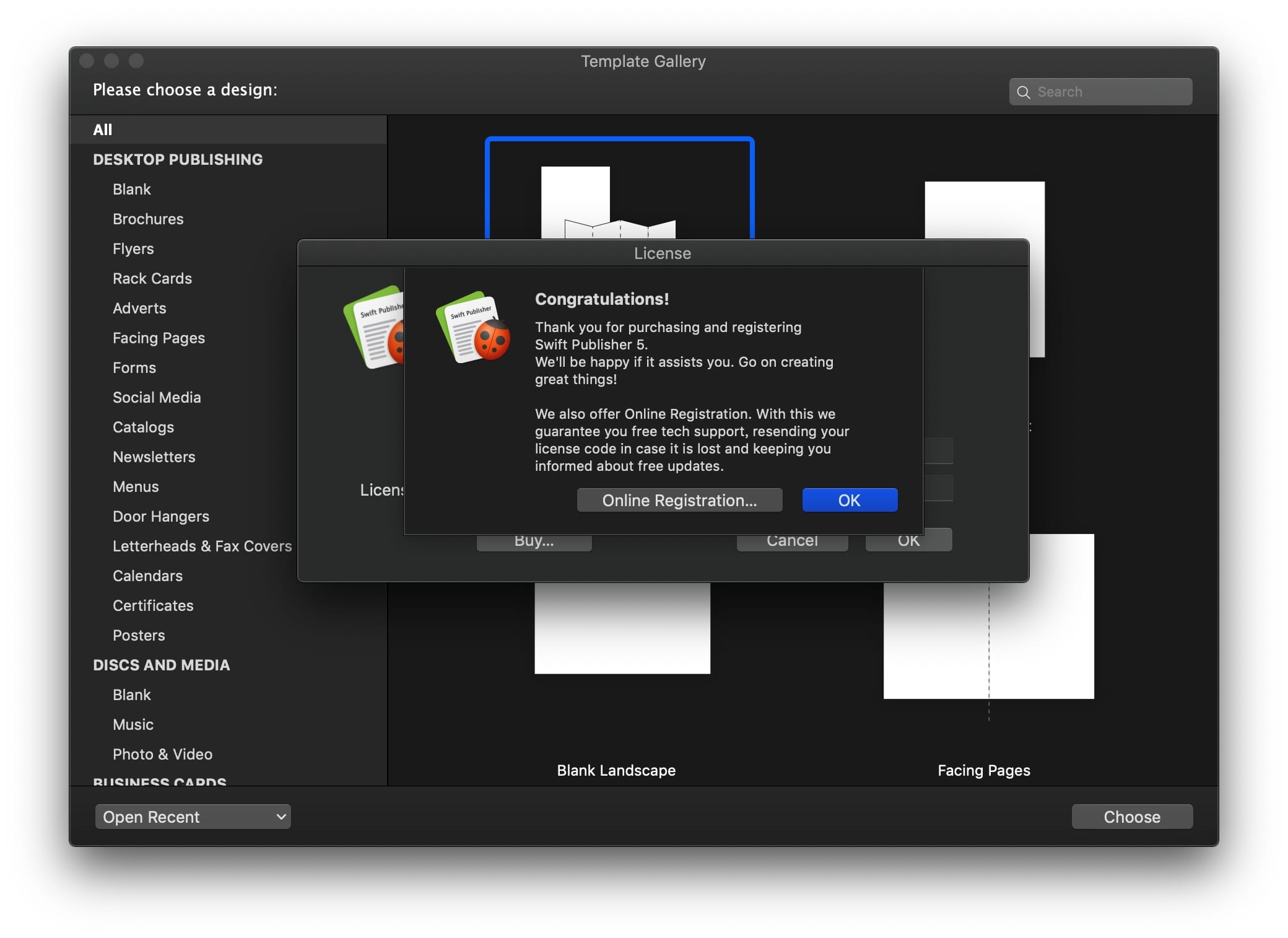Click OK in the Congratulations dialog
This screenshot has height=938, width=1288.
[x=849, y=500]
